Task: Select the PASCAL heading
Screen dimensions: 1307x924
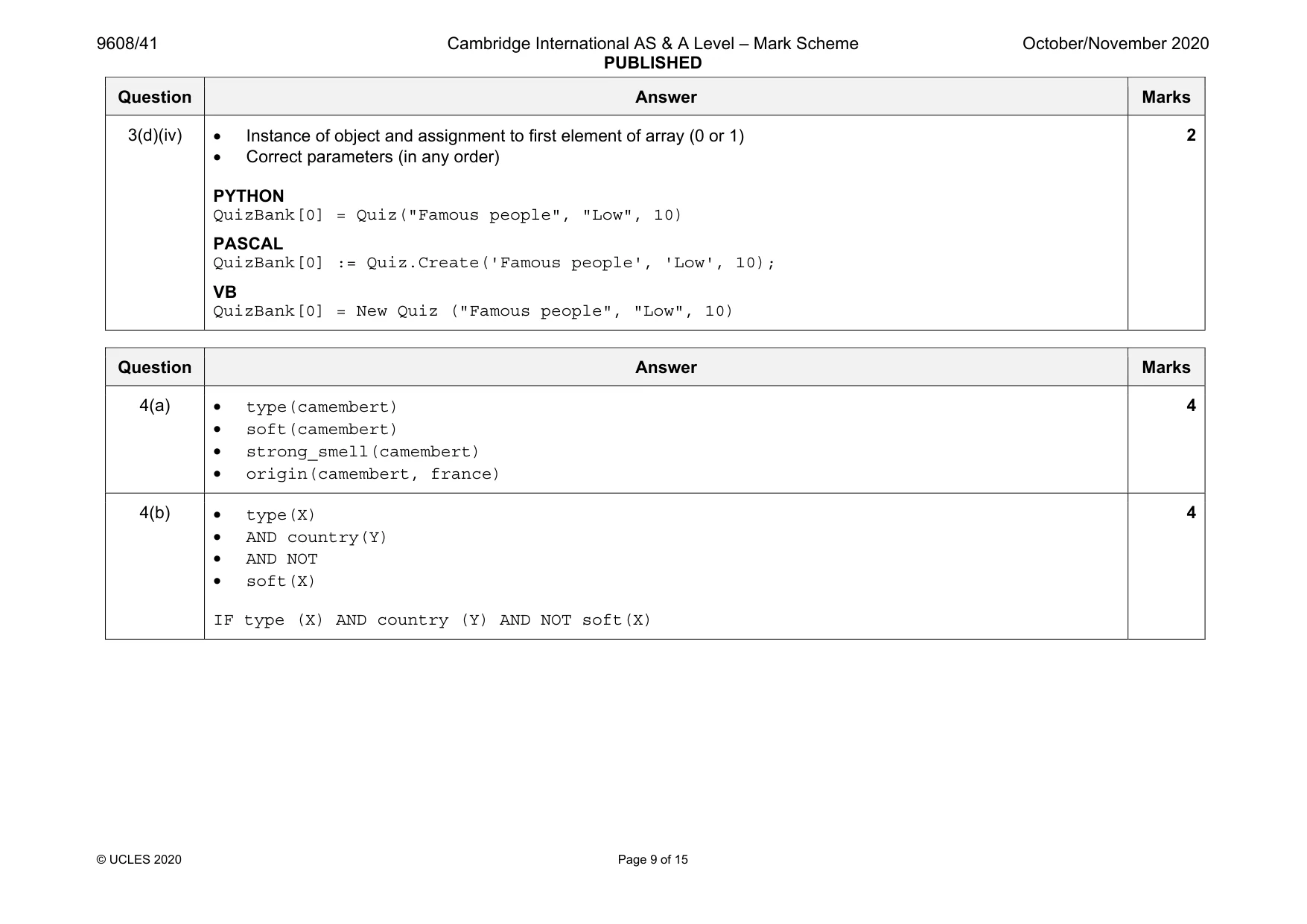Action: pos(248,243)
